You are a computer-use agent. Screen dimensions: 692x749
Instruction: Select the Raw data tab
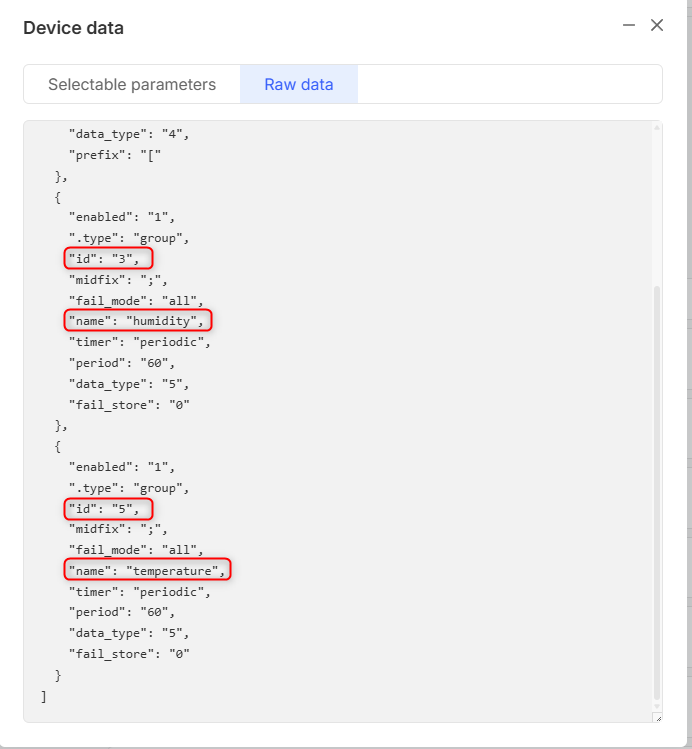299,84
